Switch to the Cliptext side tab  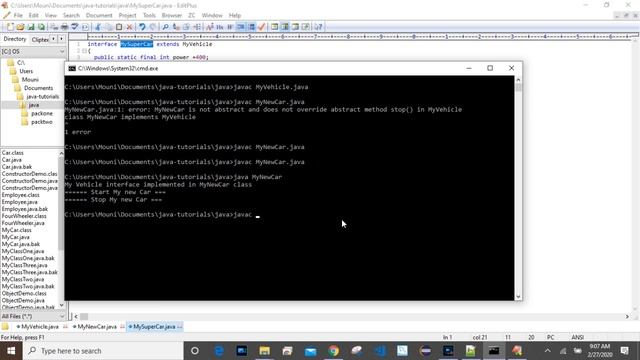click(x=40, y=40)
